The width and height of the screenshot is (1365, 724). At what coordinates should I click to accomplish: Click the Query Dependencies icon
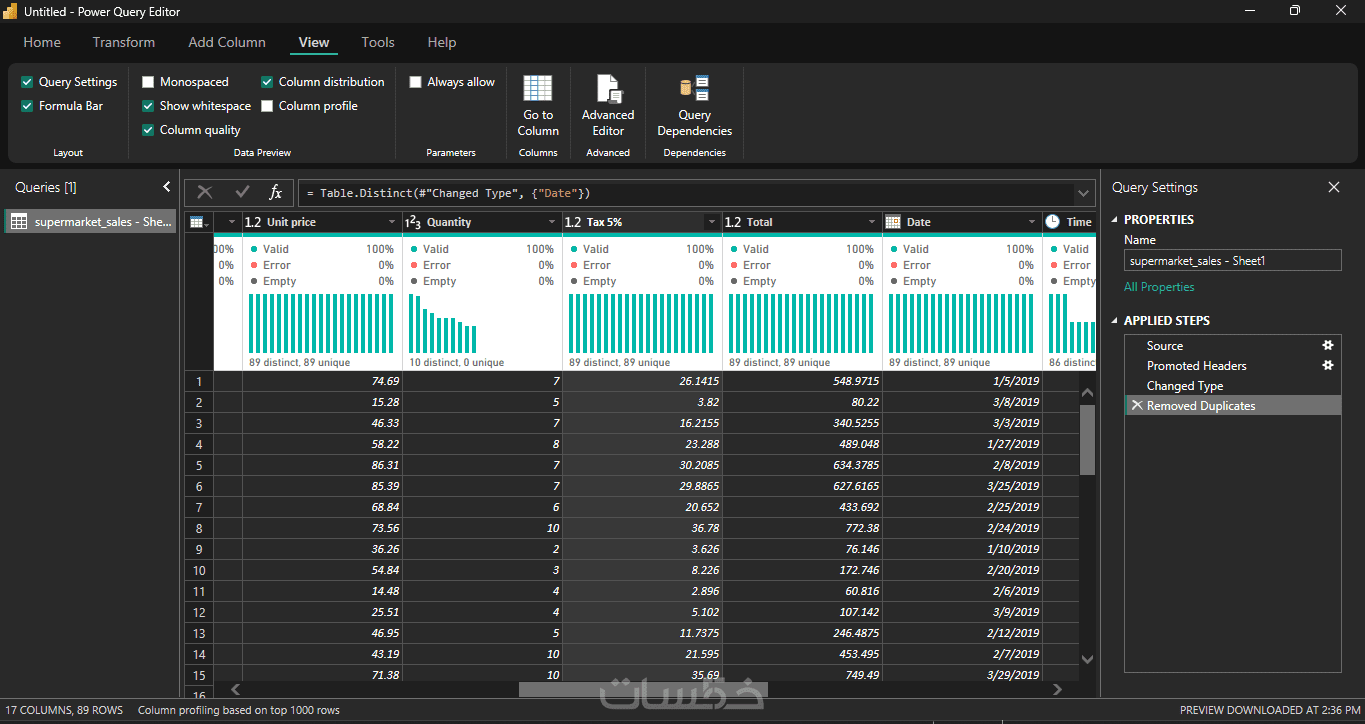coord(694,90)
